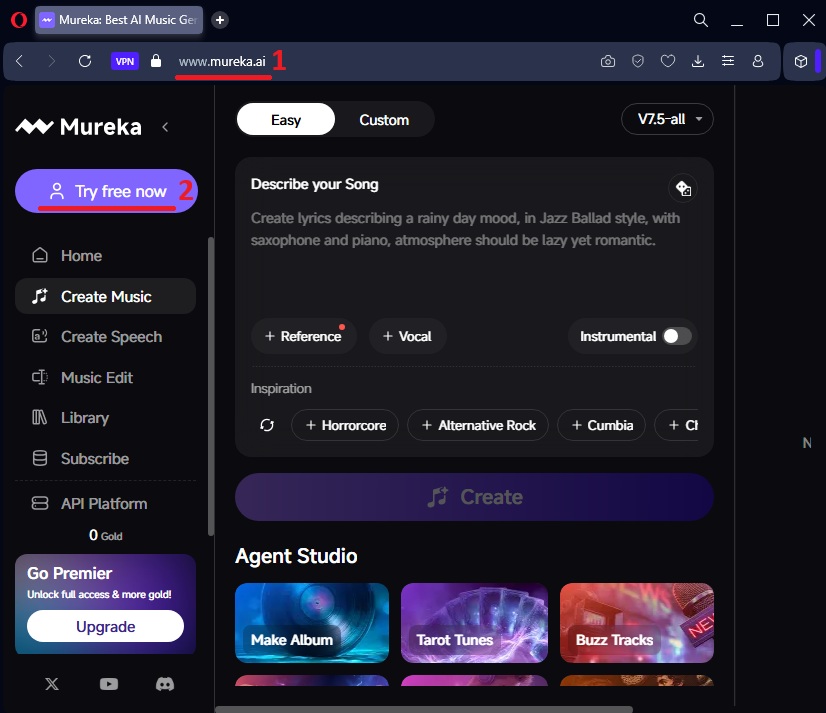
Task: Toggle the Instrumental switch
Action: pos(677,336)
